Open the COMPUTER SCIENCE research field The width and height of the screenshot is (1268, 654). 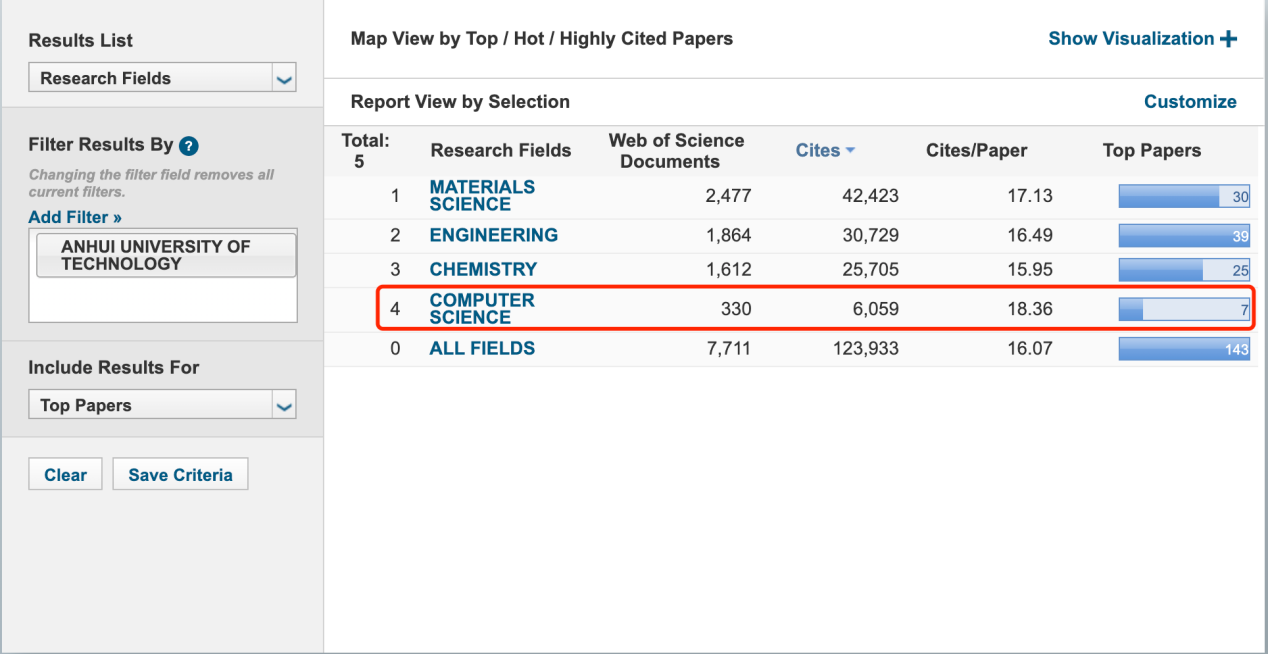(481, 308)
